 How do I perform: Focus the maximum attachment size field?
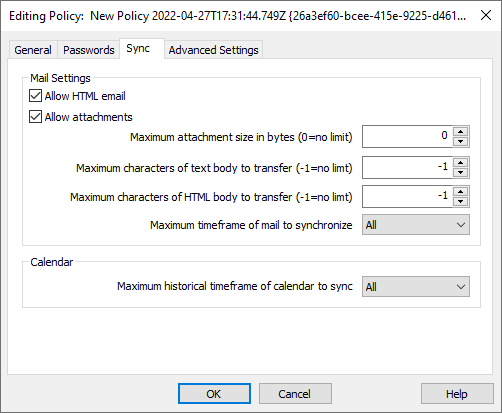tap(407, 136)
